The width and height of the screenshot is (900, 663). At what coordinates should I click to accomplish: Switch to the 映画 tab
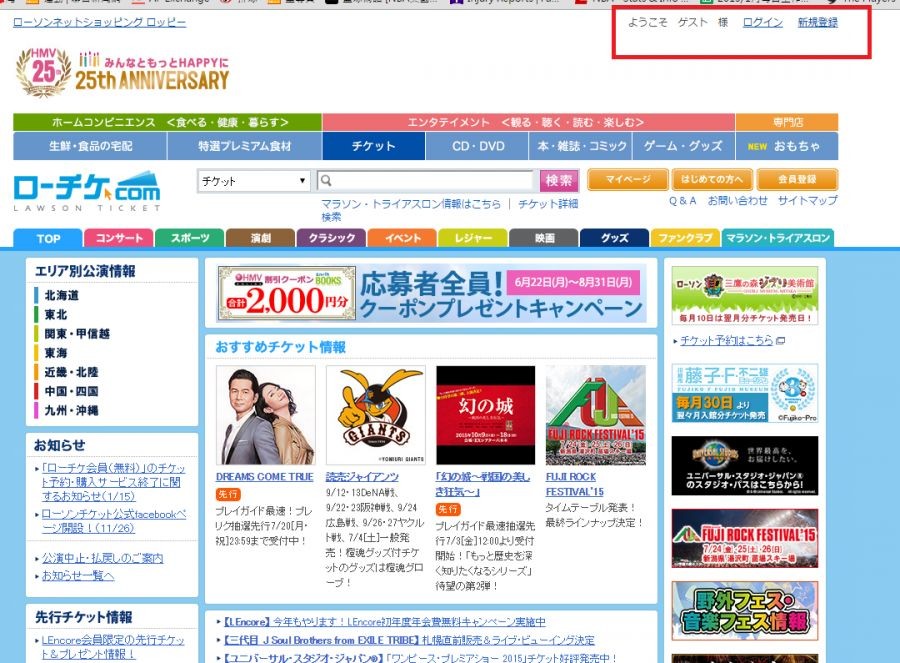[544, 238]
